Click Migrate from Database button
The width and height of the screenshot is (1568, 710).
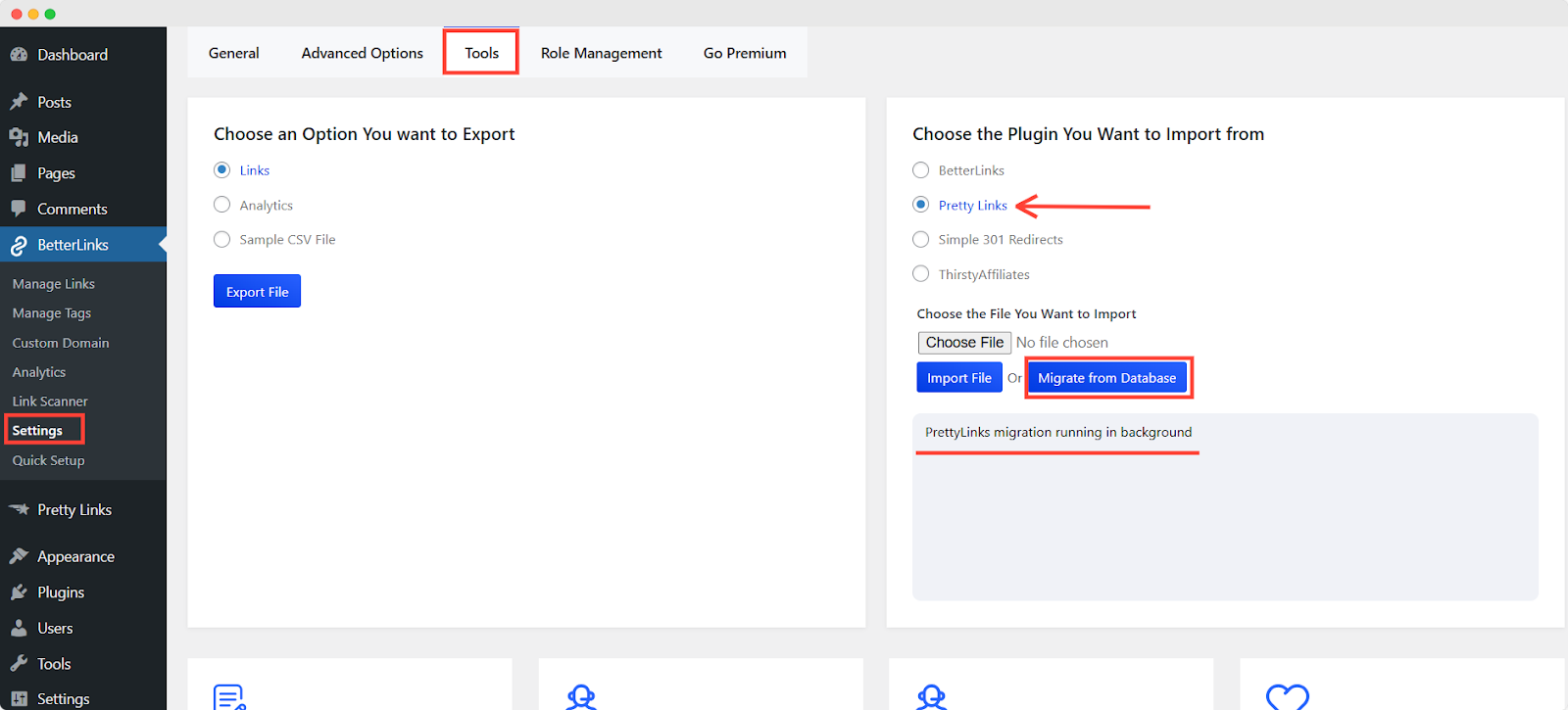(x=1106, y=378)
